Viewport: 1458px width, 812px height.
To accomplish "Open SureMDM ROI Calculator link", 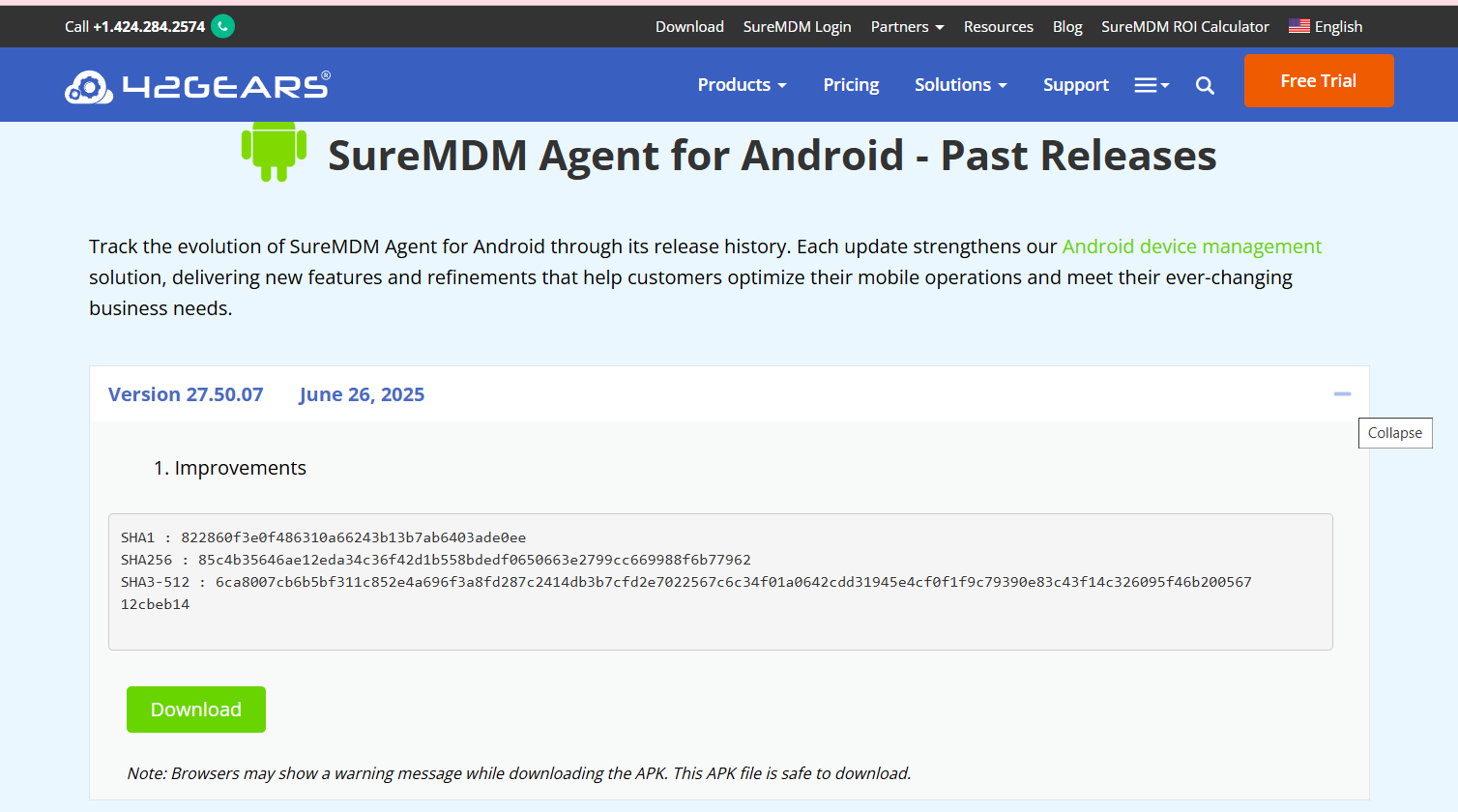I will [x=1184, y=27].
